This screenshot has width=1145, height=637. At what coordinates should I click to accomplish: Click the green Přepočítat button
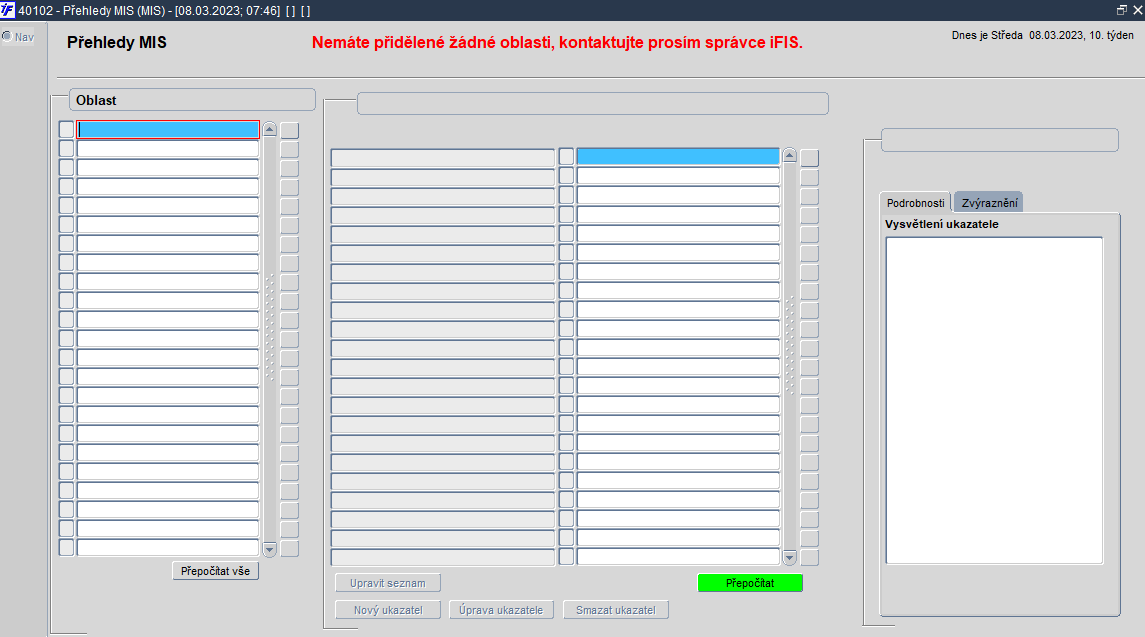click(x=750, y=583)
